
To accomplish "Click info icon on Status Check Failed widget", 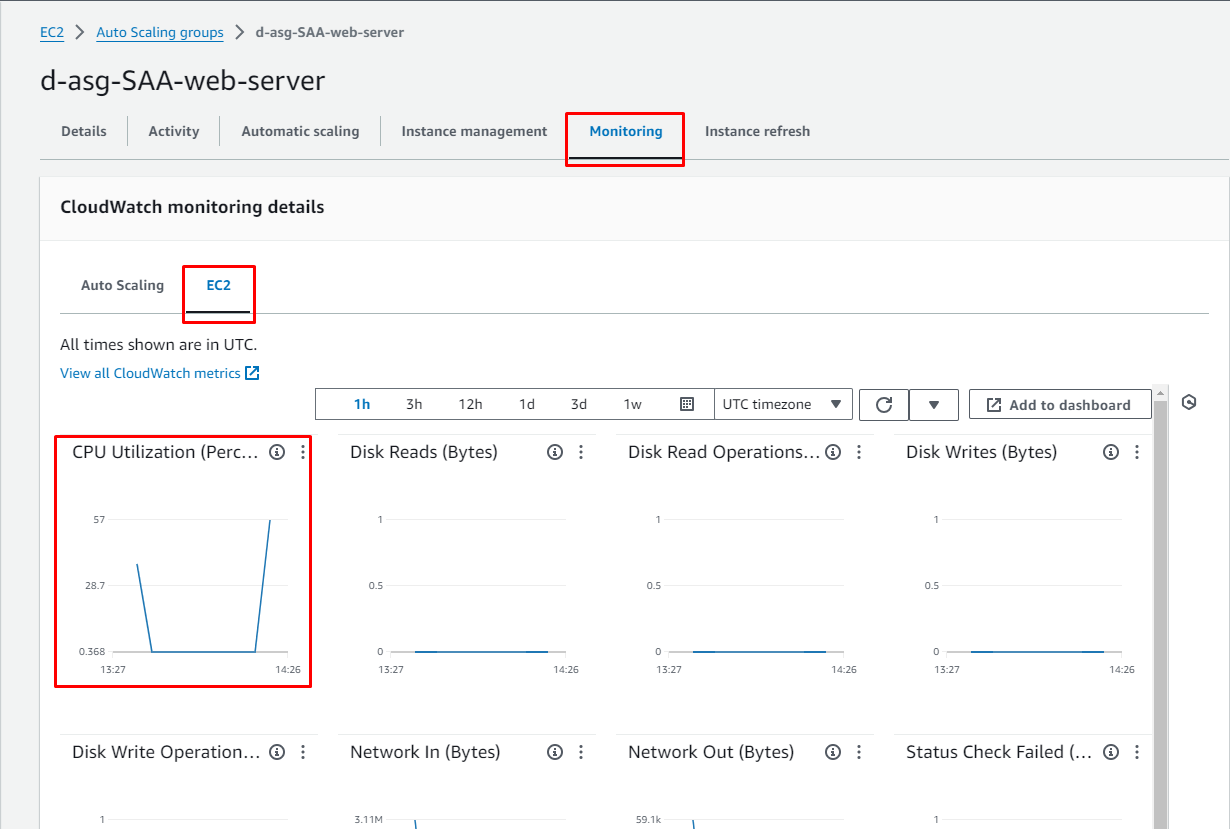I will point(1110,752).
